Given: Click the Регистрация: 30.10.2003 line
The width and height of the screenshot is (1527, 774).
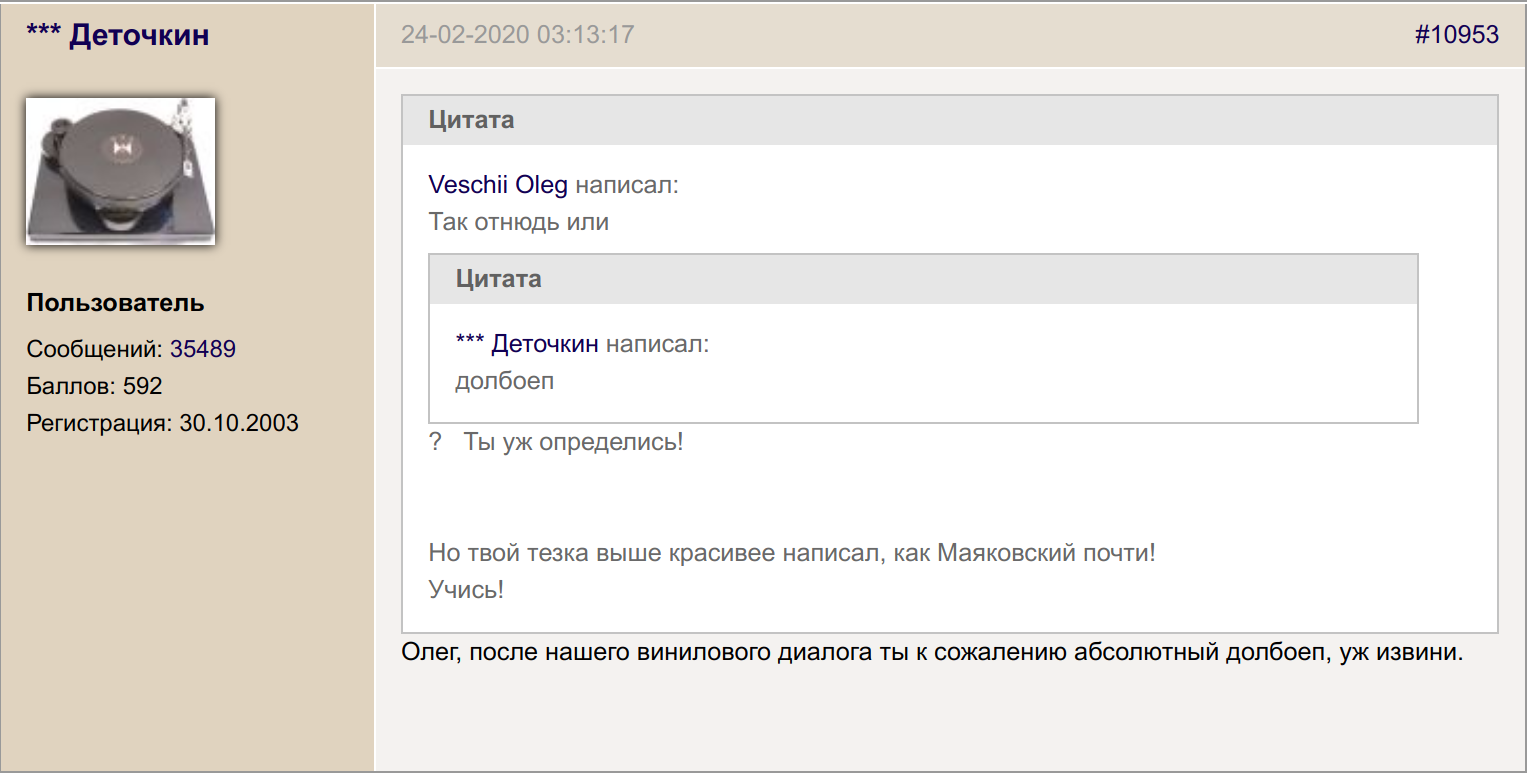Looking at the screenshot, I should (162, 423).
